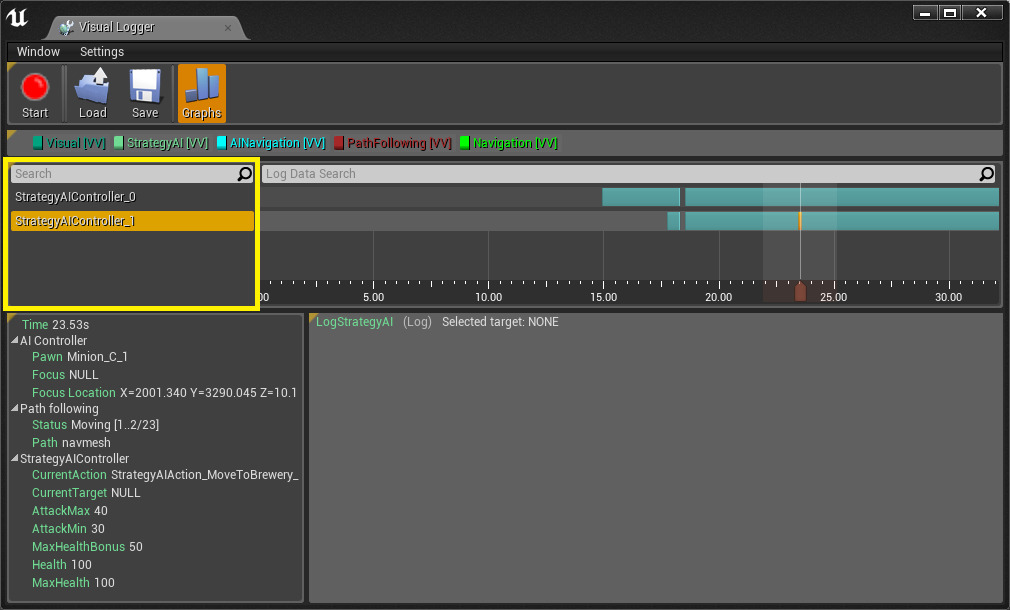Toggle the Graphs view button
Image resolution: width=1010 pixels, height=610 pixels.
click(202, 94)
